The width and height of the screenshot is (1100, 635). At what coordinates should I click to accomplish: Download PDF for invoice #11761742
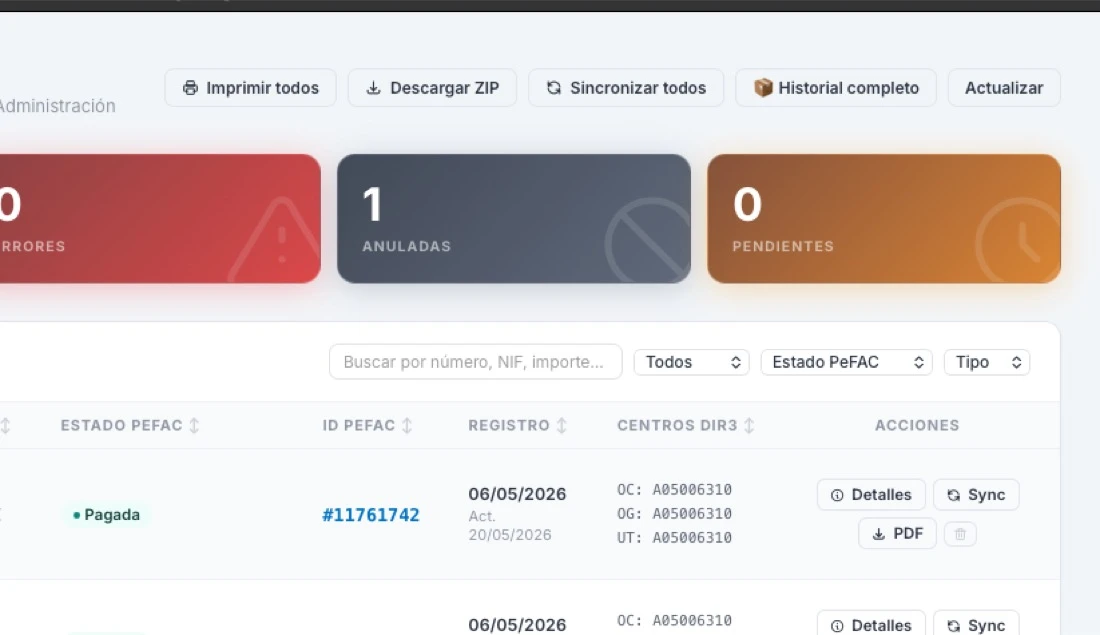point(897,534)
